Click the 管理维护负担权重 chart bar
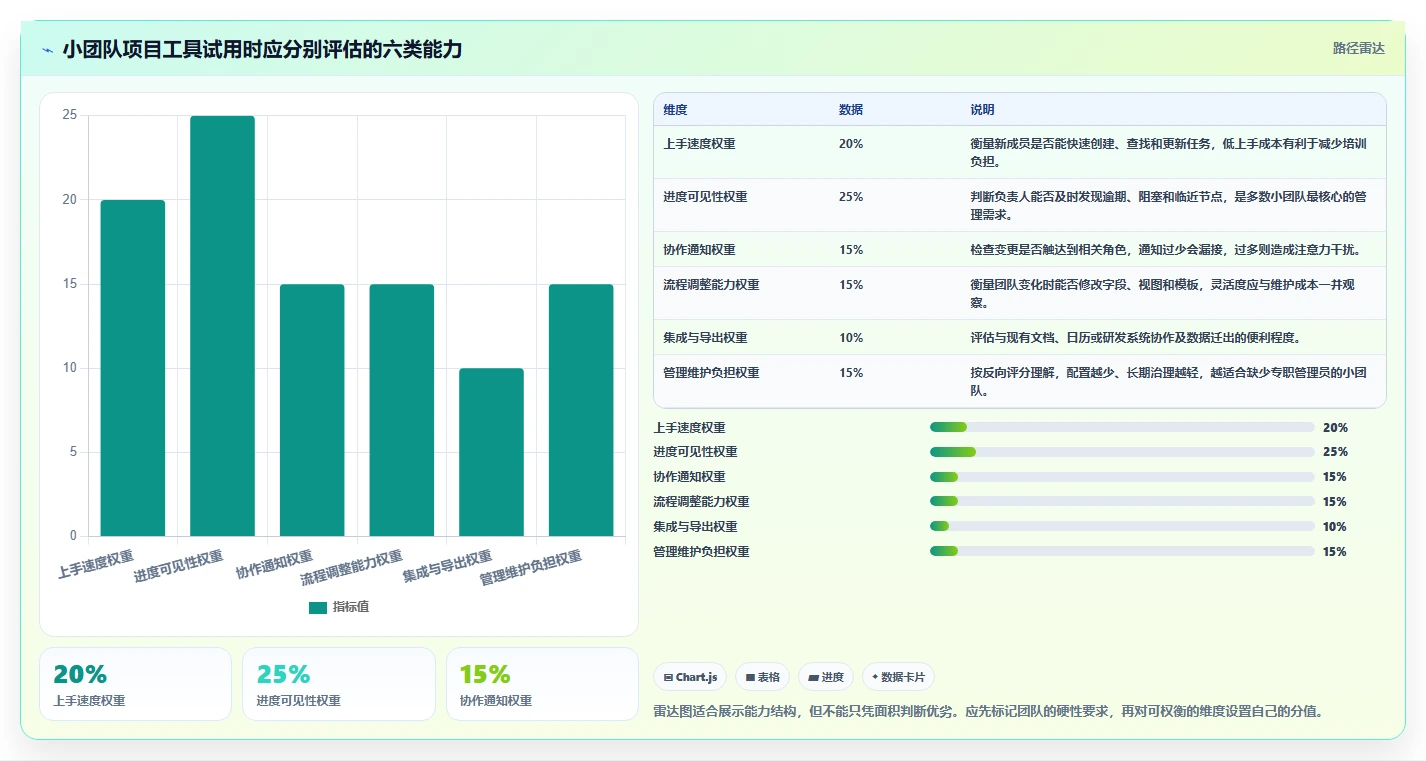The width and height of the screenshot is (1426, 761). coord(581,410)
